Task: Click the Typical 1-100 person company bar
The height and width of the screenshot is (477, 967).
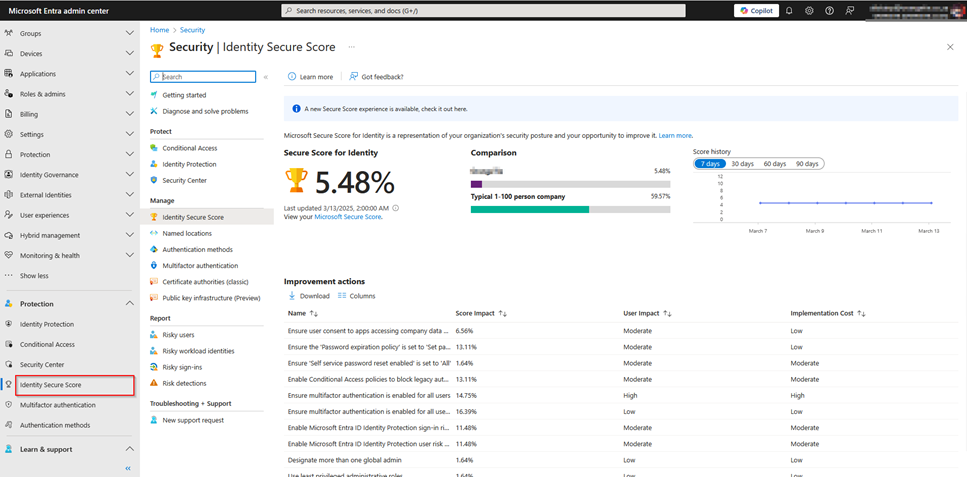Action: (x=570, y=209)
